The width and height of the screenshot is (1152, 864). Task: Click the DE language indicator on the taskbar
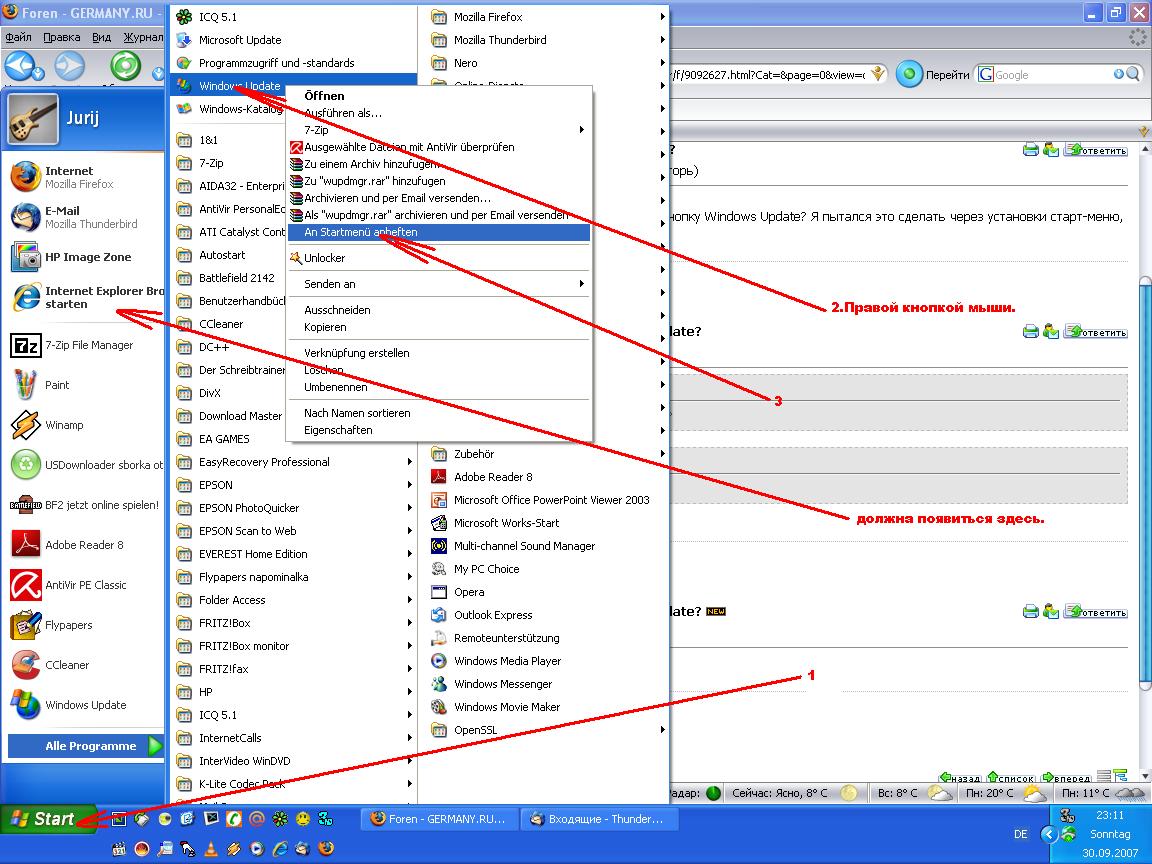click(1020, 834)
